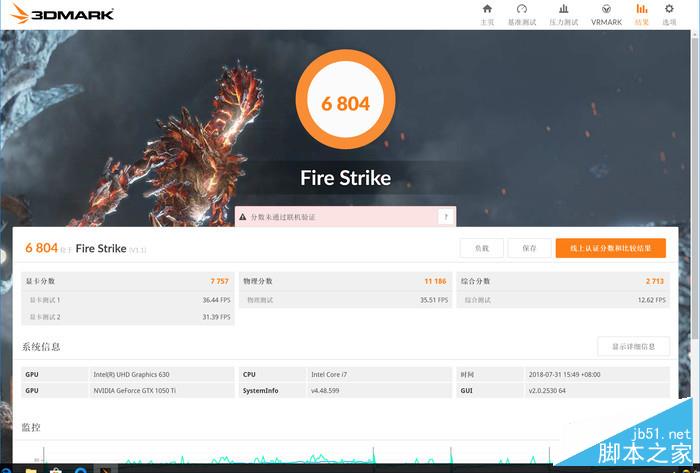Click the 分数未通过联机验证 warning message
The image size is (700, 473).
point(283,217)
